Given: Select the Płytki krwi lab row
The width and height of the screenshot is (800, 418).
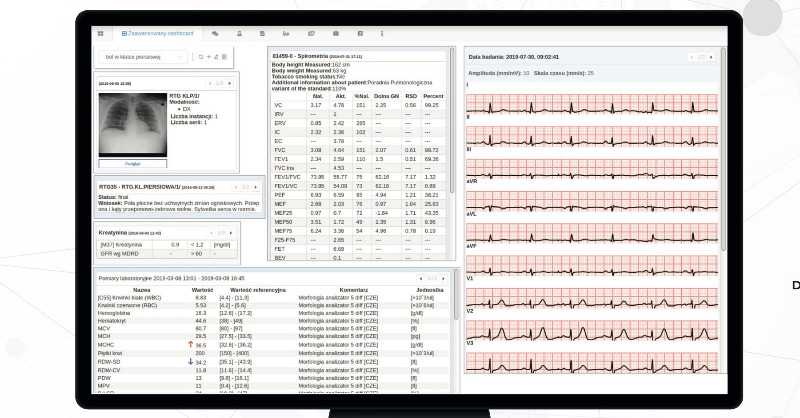Looking at the screenshot, I should [273, 353].
